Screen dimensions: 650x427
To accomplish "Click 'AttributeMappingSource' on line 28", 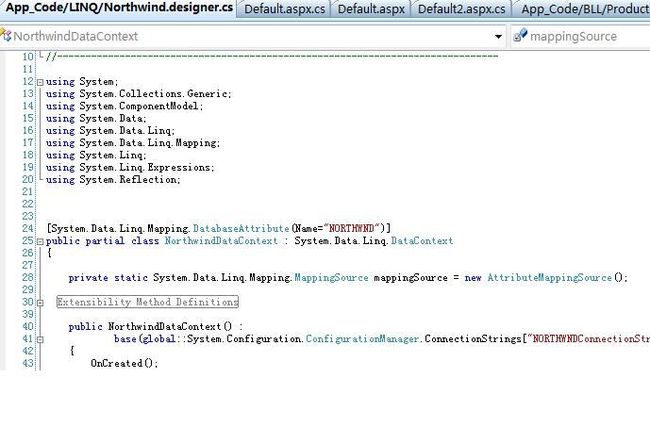I will [x=550, y=277].
